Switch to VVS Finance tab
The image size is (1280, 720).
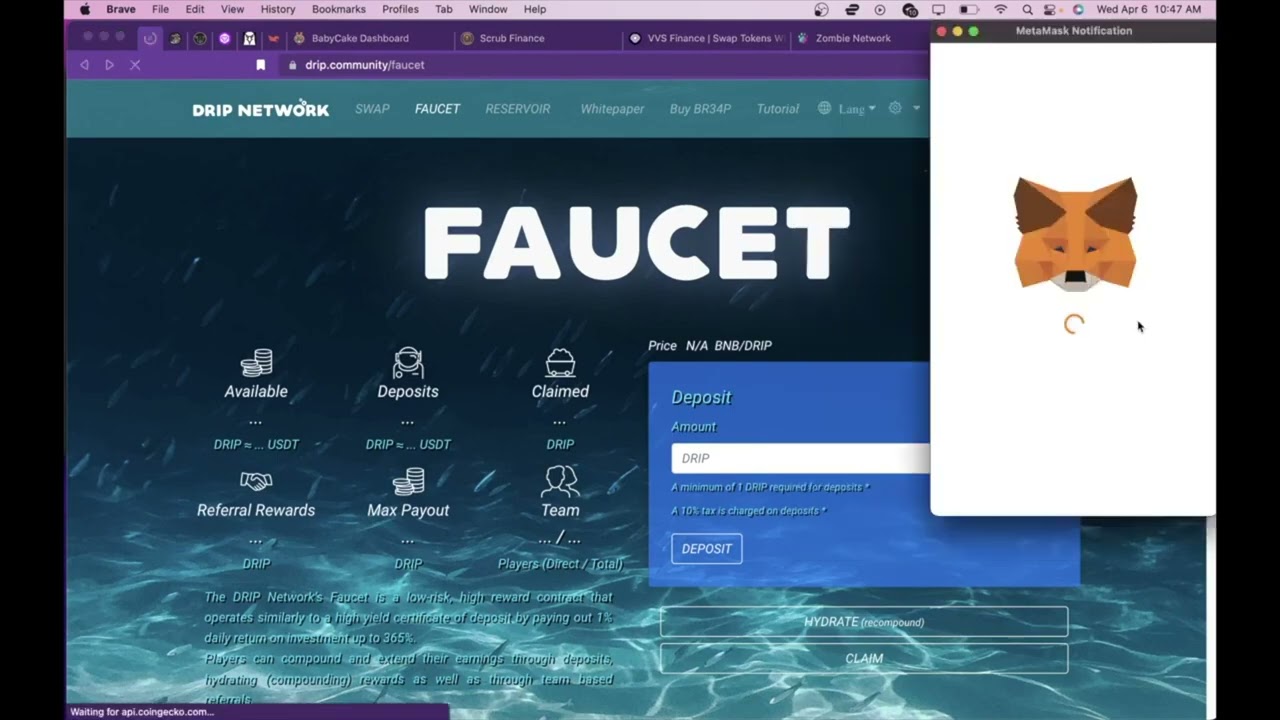click(x=706, y=38)
